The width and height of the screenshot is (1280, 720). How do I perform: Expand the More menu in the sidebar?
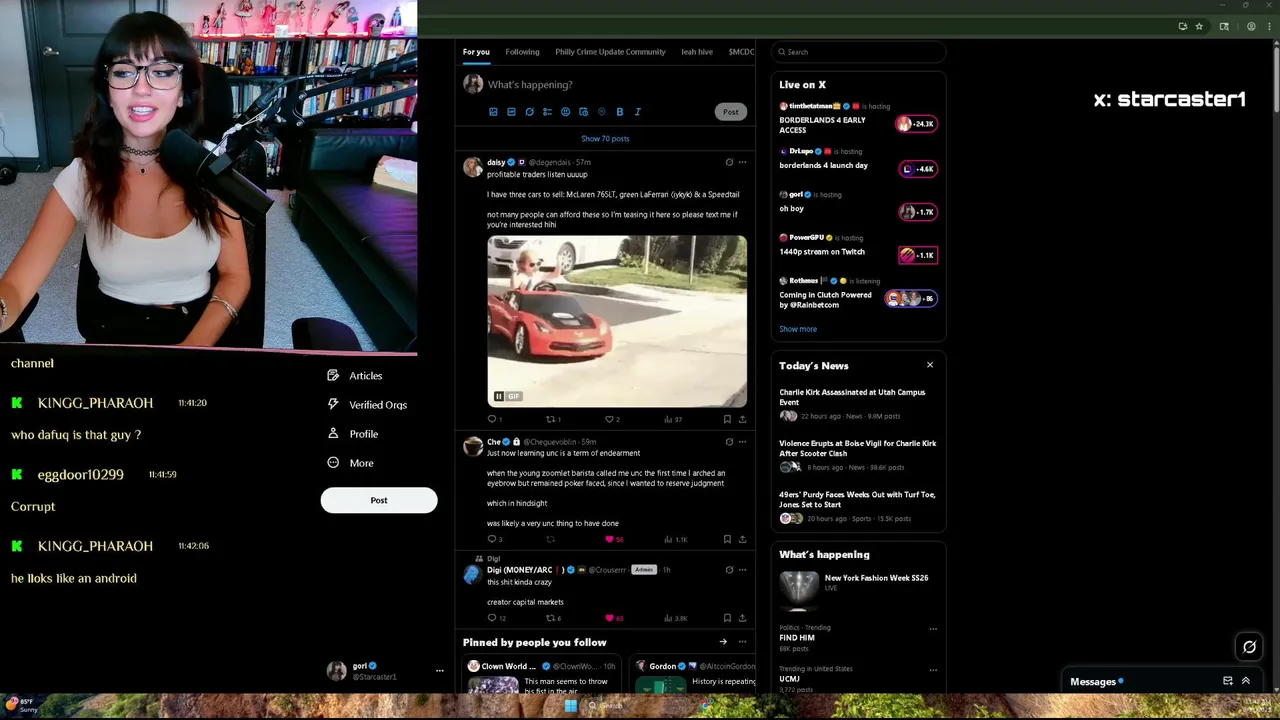pyautogui.click(x=350, y=463)
